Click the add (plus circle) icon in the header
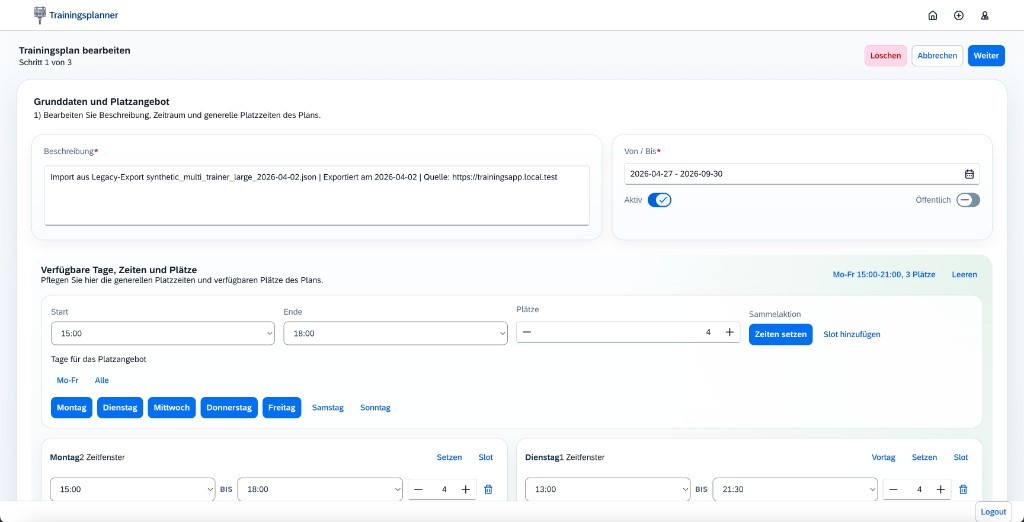 pyautogui.click(x=959, y=15)
